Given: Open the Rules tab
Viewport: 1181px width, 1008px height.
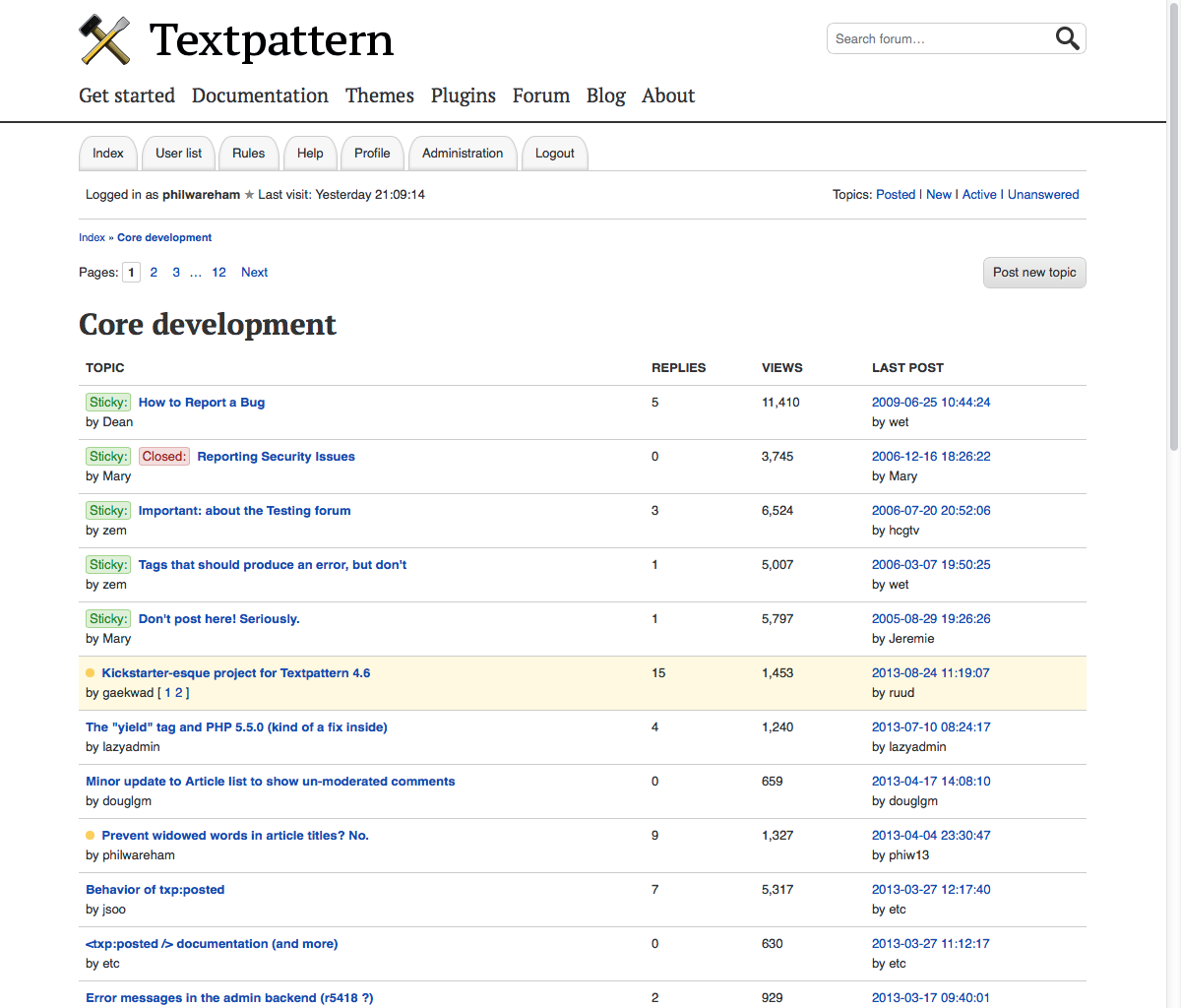Looking at the screenshot, I should coord(248,154).
